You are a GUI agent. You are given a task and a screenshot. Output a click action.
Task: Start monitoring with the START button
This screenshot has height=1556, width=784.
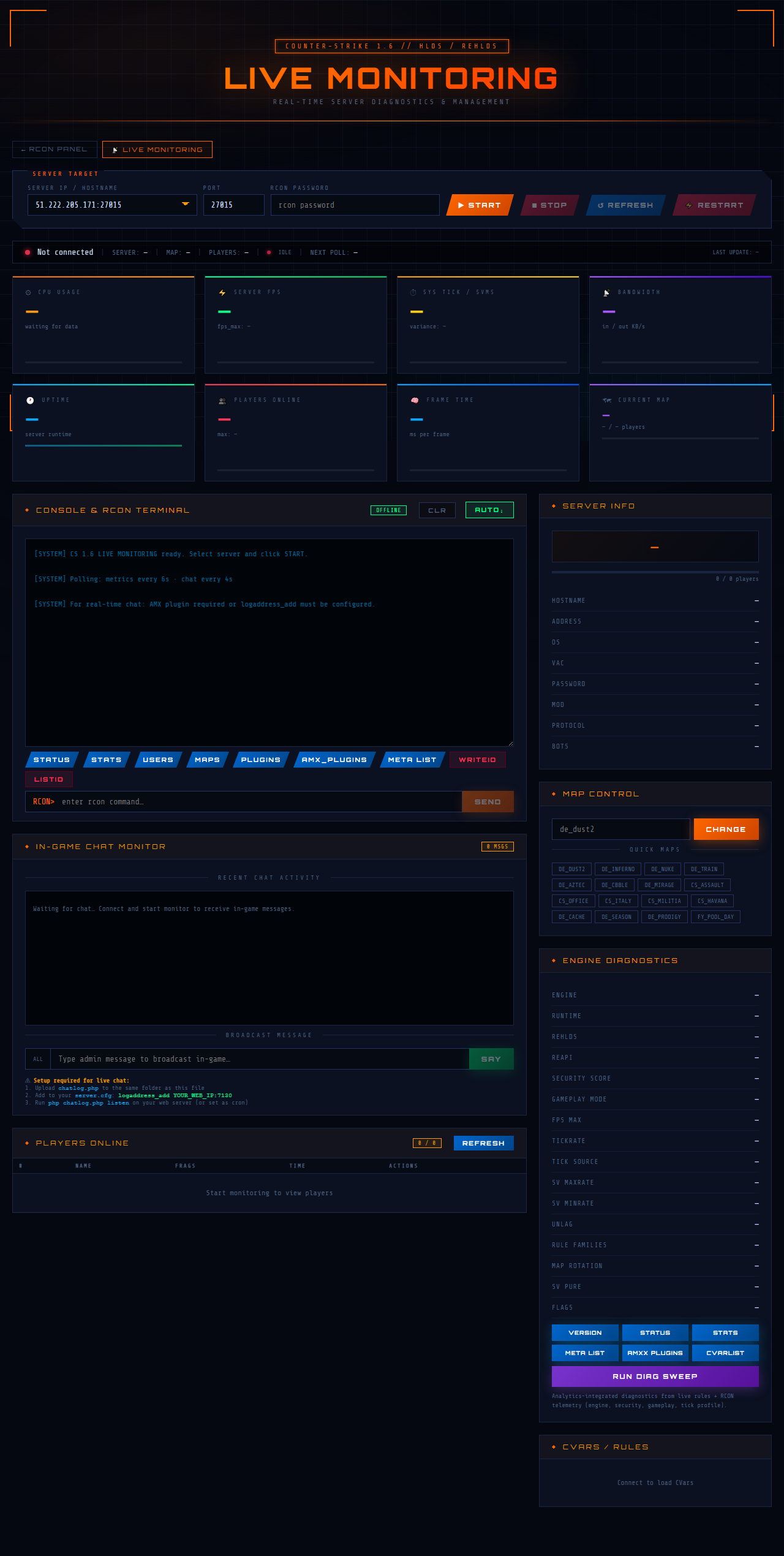tap(480, 205)
